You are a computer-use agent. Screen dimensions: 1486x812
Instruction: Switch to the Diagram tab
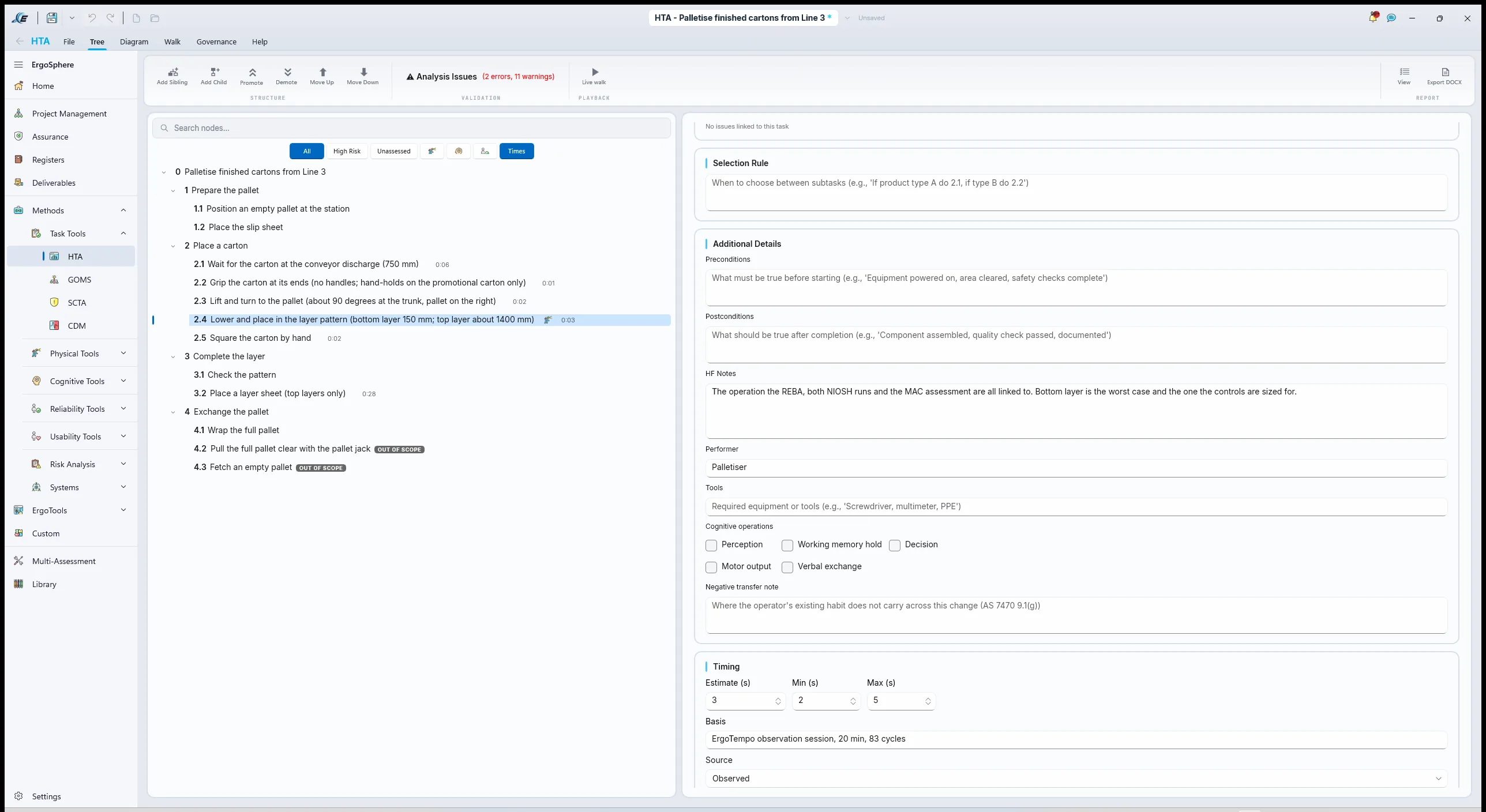[134, 42]
